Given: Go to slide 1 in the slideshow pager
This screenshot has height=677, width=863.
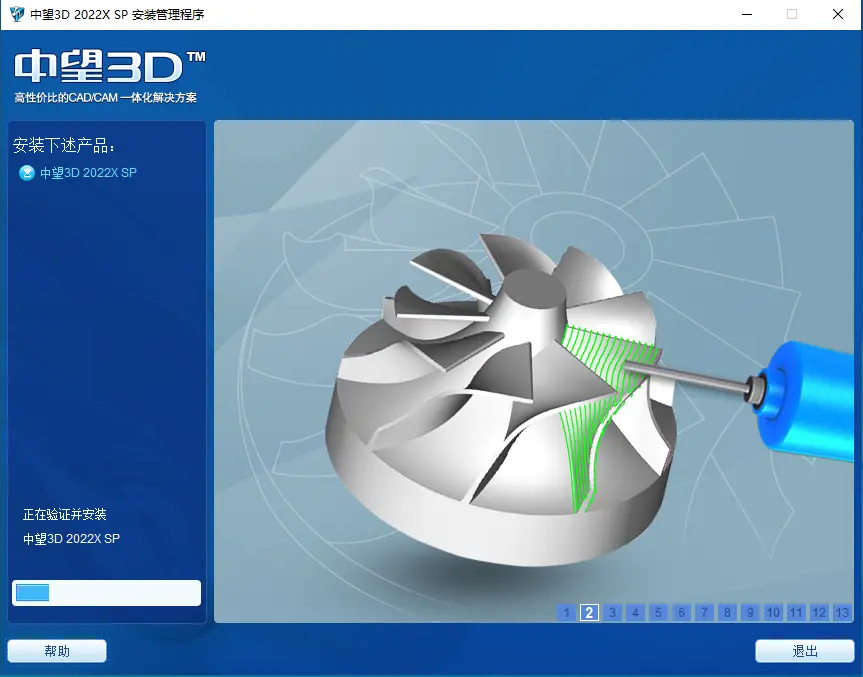Looking at the screenshot, I should tap(566, 613).
